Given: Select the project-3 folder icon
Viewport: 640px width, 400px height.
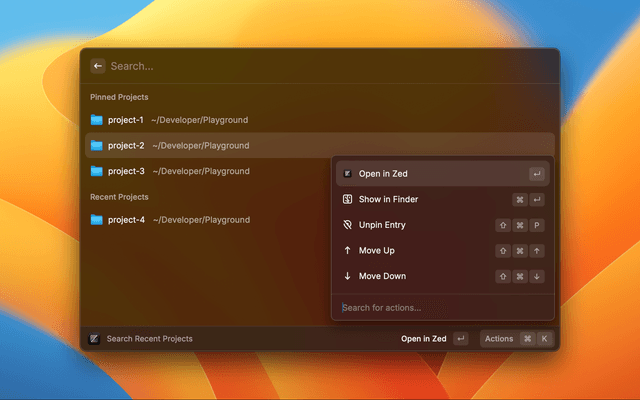Looking at the screenshot, I should coord(96,171).
